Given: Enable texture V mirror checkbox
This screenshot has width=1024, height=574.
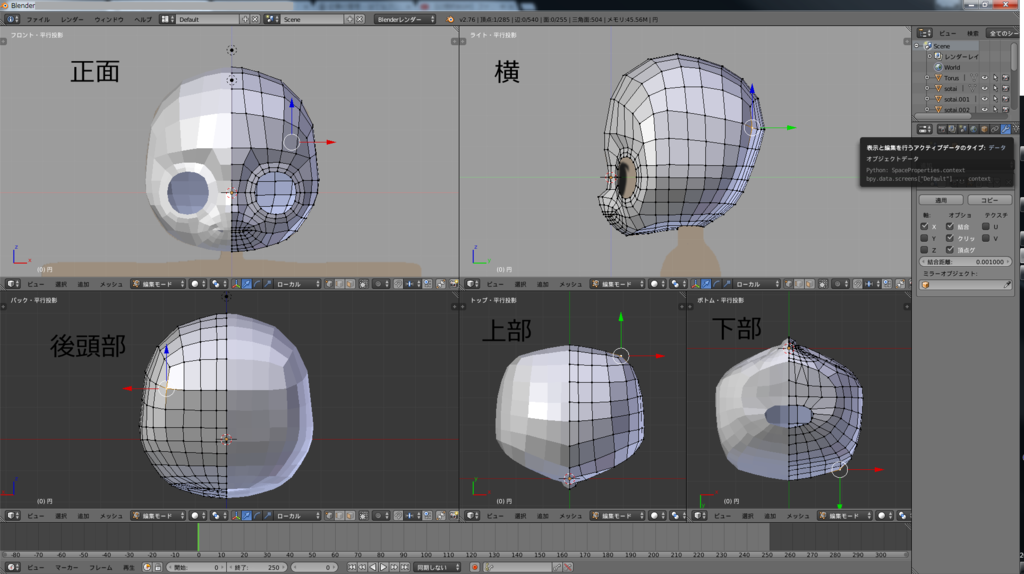Looking at the screenshot, I should pyautogui.click(x=985, y=238).
